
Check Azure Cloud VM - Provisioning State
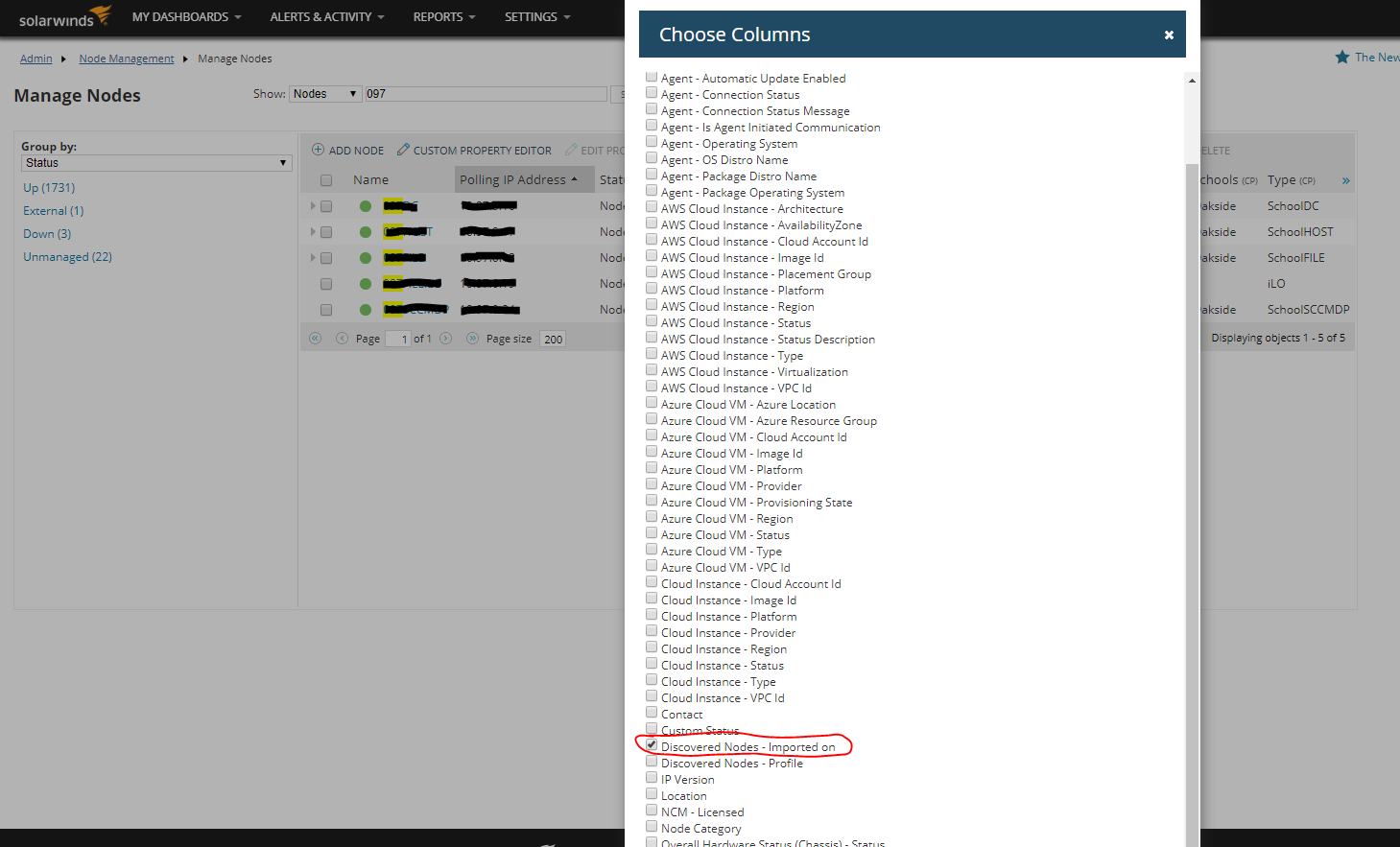click(x=652, y=501)
